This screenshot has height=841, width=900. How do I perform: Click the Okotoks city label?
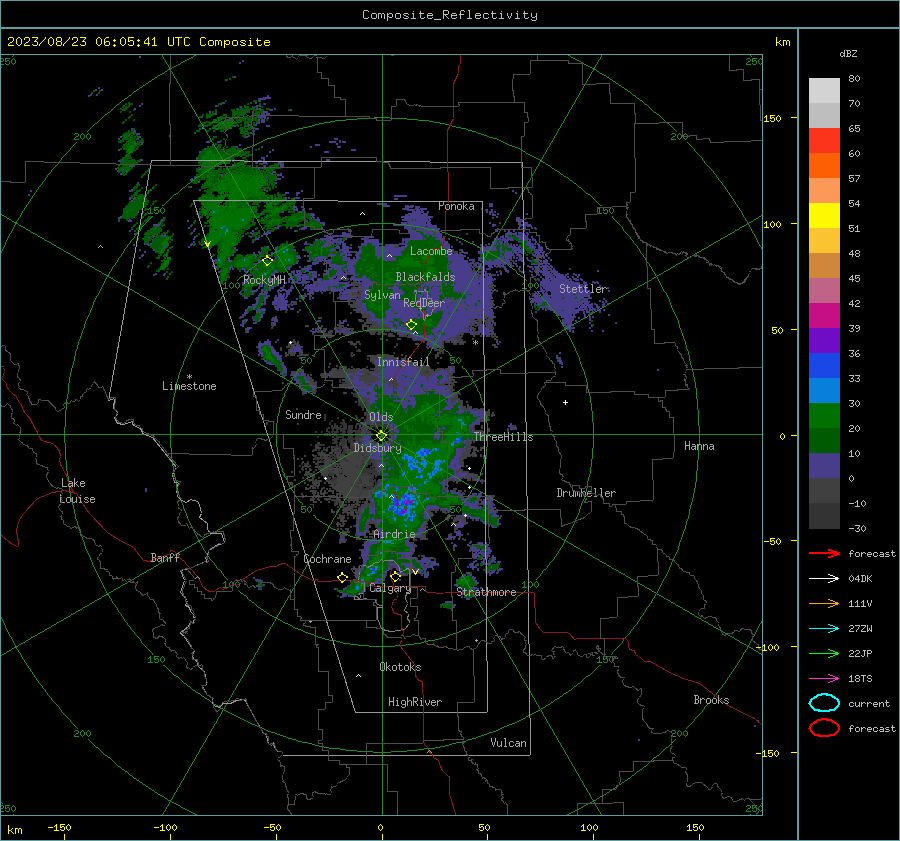pyautogui.click(x=400, y=667)
